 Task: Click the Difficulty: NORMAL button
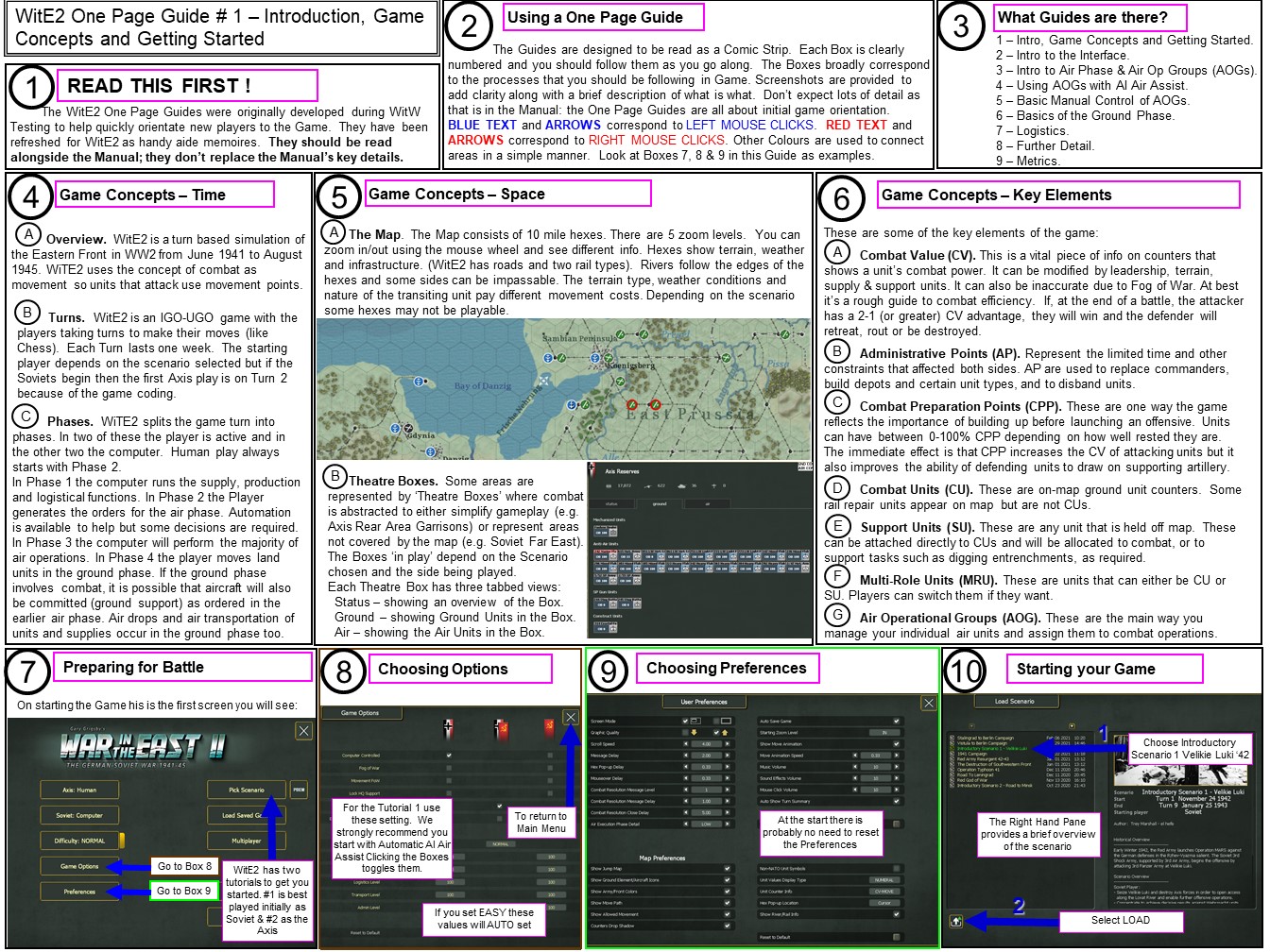79,841
